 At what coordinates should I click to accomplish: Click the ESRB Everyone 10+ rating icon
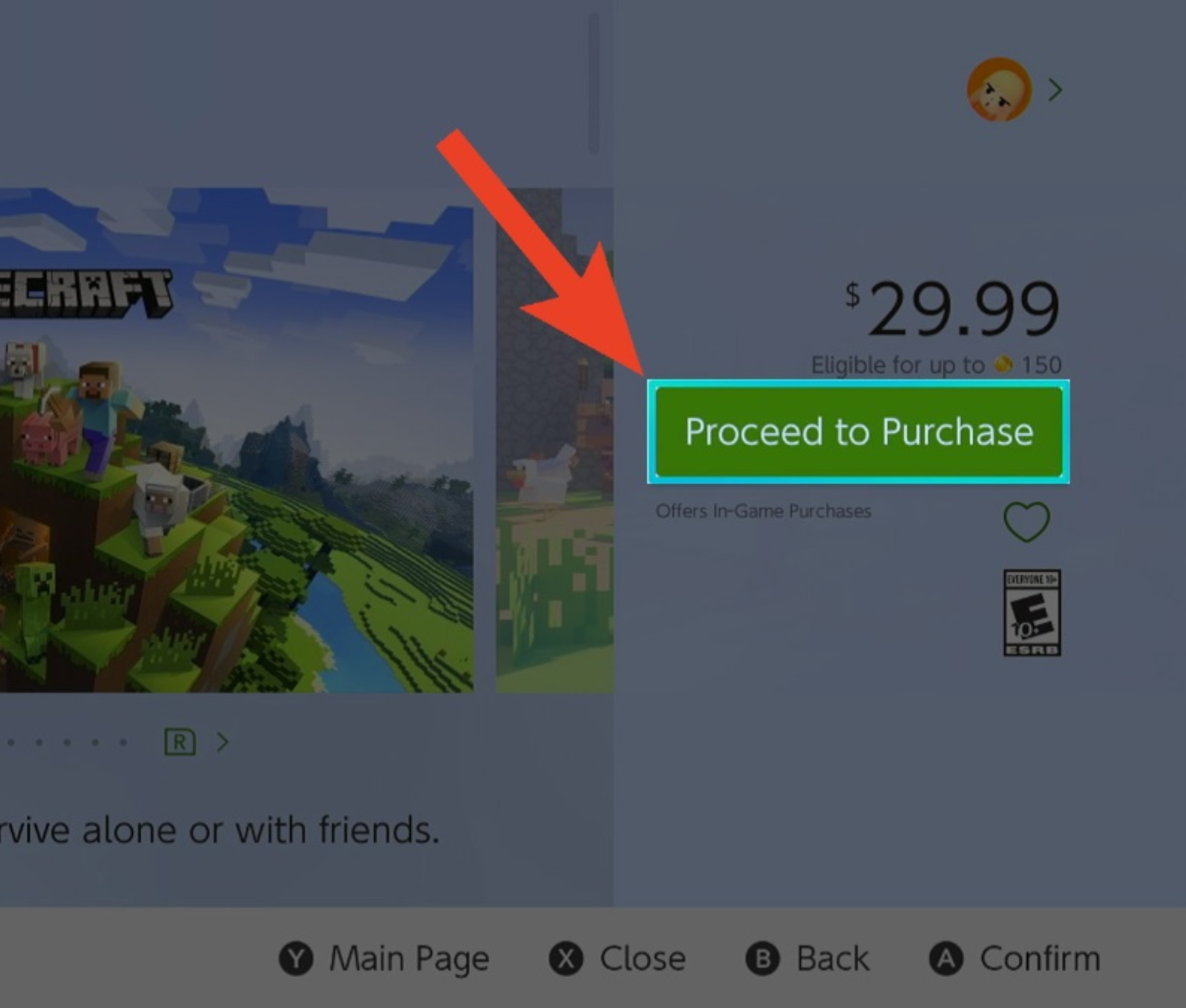click(x=1032, y=613)
